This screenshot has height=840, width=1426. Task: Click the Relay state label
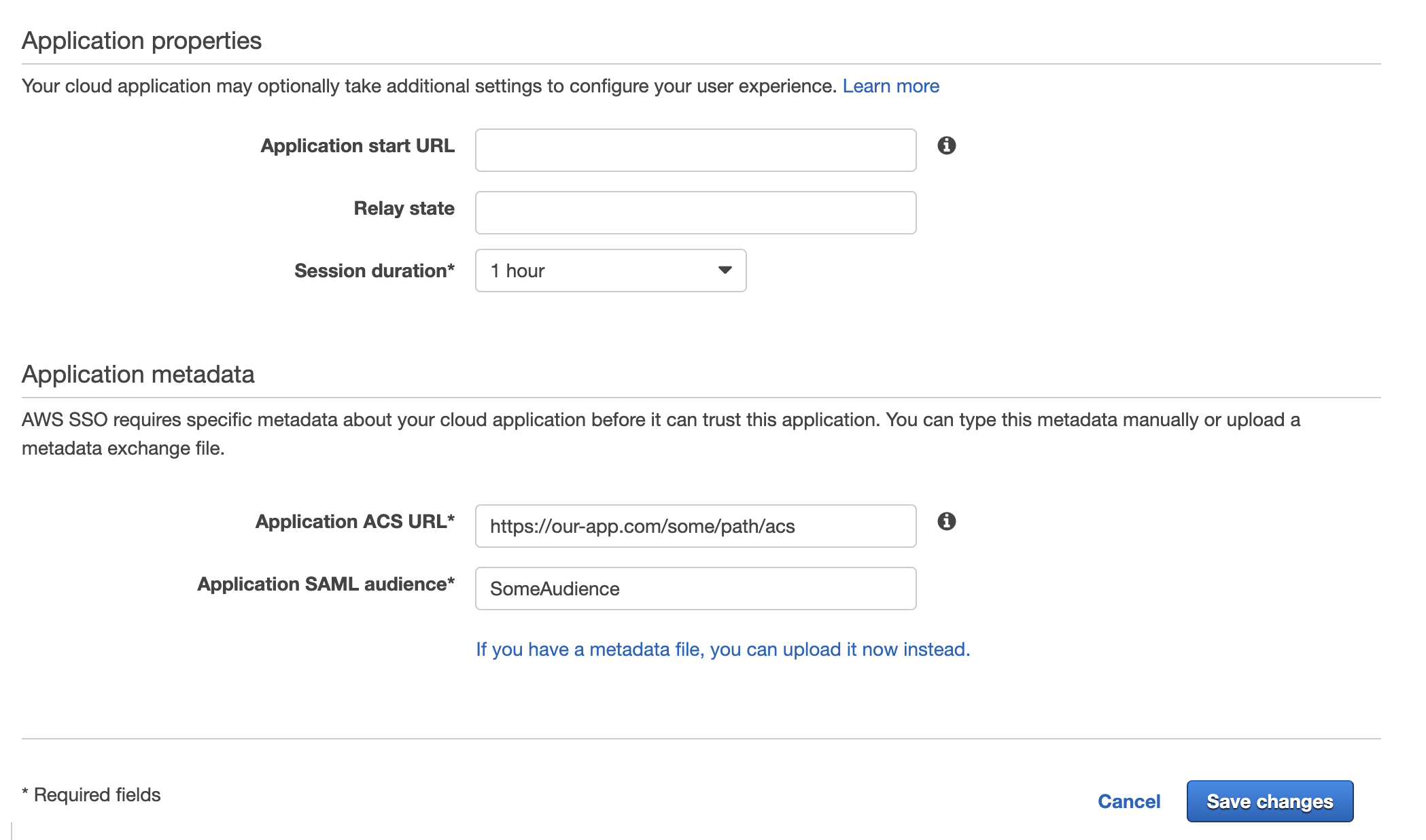(x=404, y=209)
